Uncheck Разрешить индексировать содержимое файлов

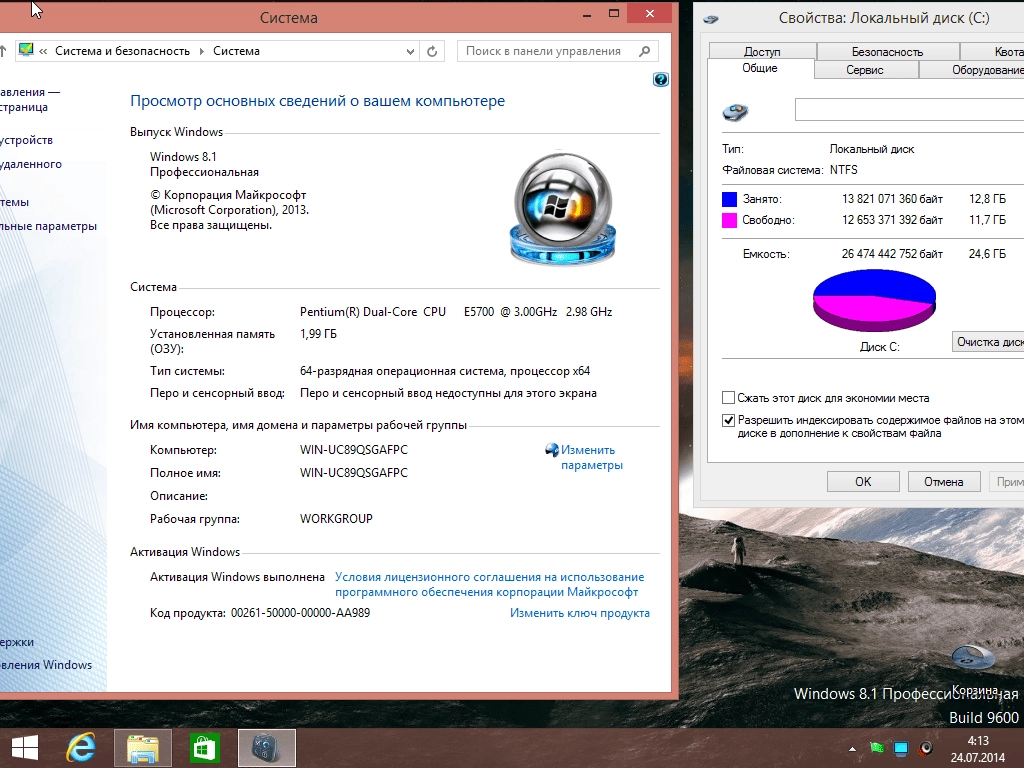[729, 420]
